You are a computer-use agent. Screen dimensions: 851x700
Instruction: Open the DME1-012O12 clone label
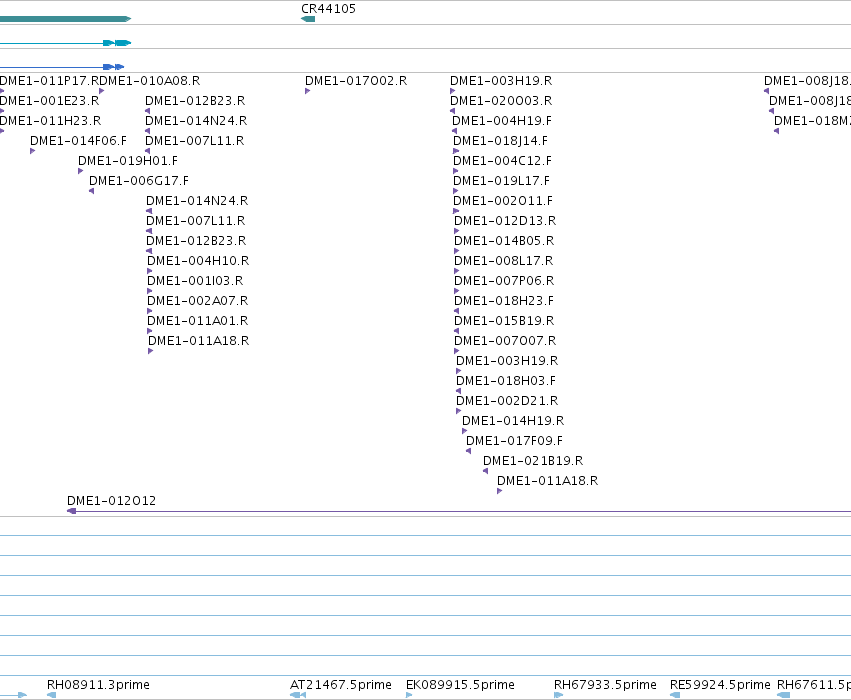(111, 501)
